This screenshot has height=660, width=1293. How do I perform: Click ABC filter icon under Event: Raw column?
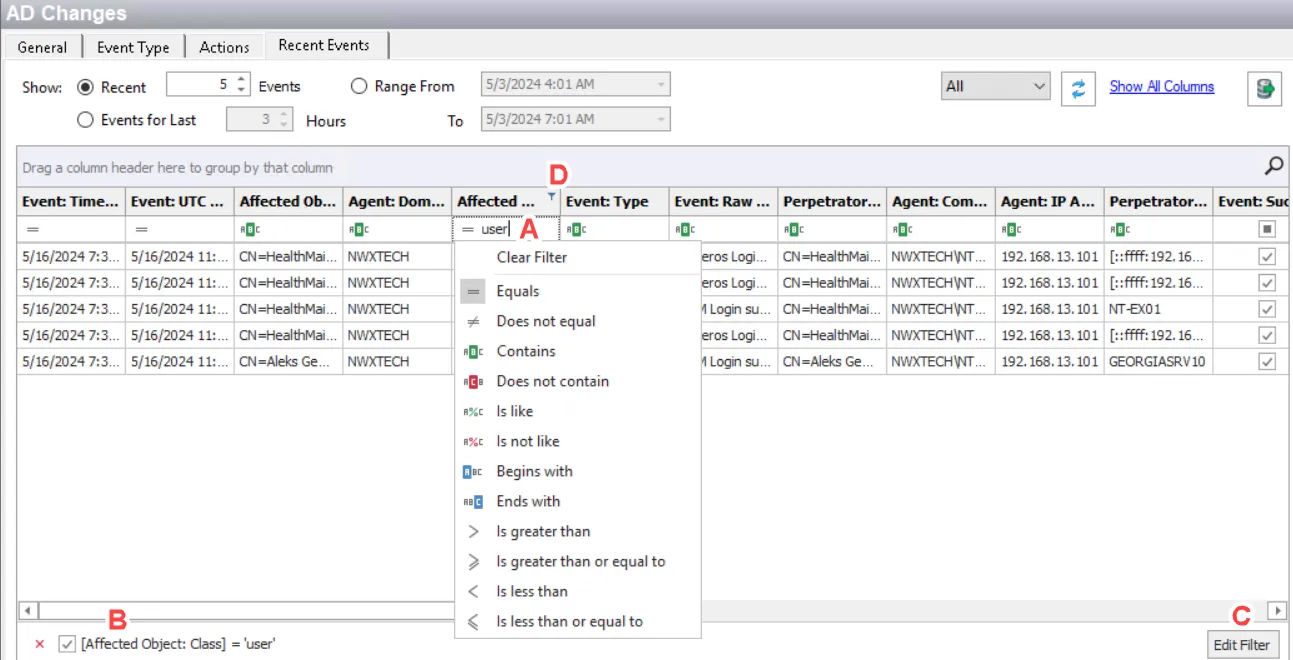685,229
